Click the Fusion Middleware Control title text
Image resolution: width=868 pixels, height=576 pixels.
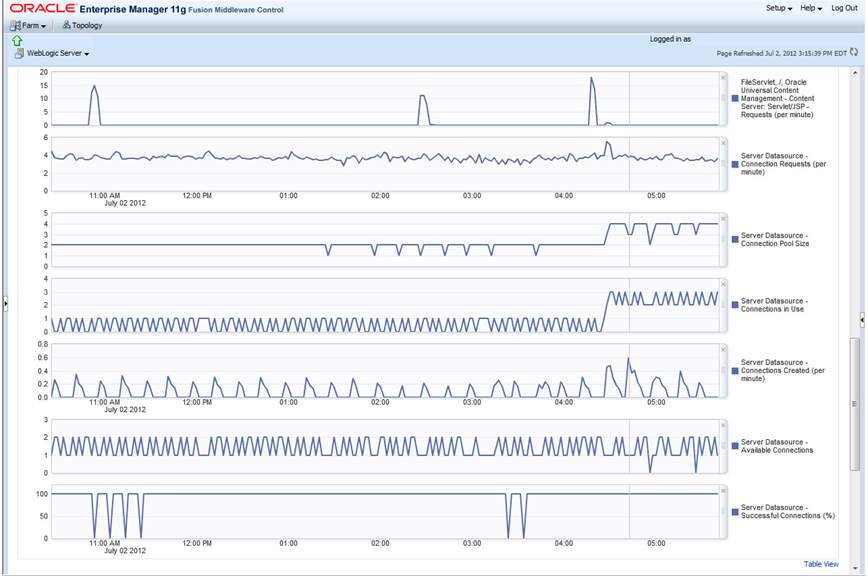236,10
